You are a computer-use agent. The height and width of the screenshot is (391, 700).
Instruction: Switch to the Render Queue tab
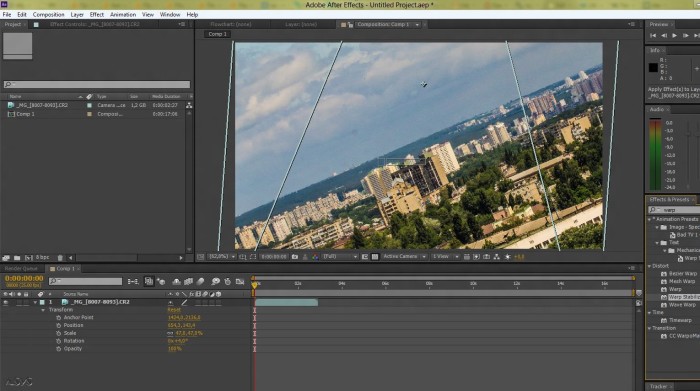(x=21, y=269)
